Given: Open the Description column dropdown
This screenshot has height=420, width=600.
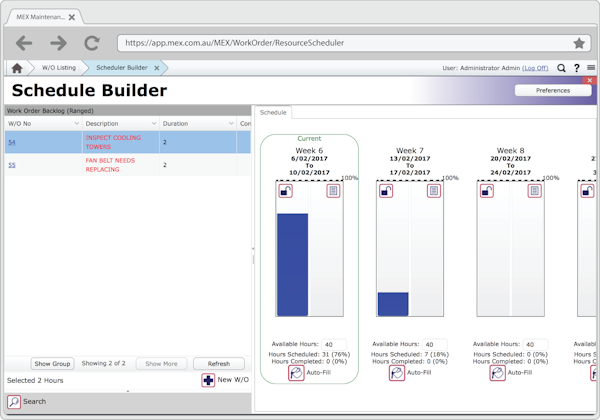Looking at the screenshot, I should point(154,123).
